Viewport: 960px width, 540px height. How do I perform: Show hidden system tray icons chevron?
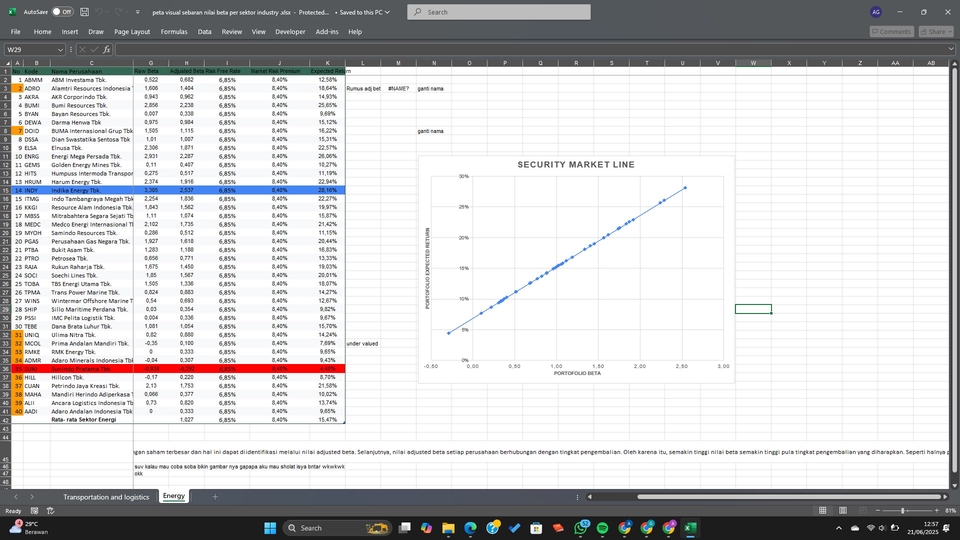point(839,528)
